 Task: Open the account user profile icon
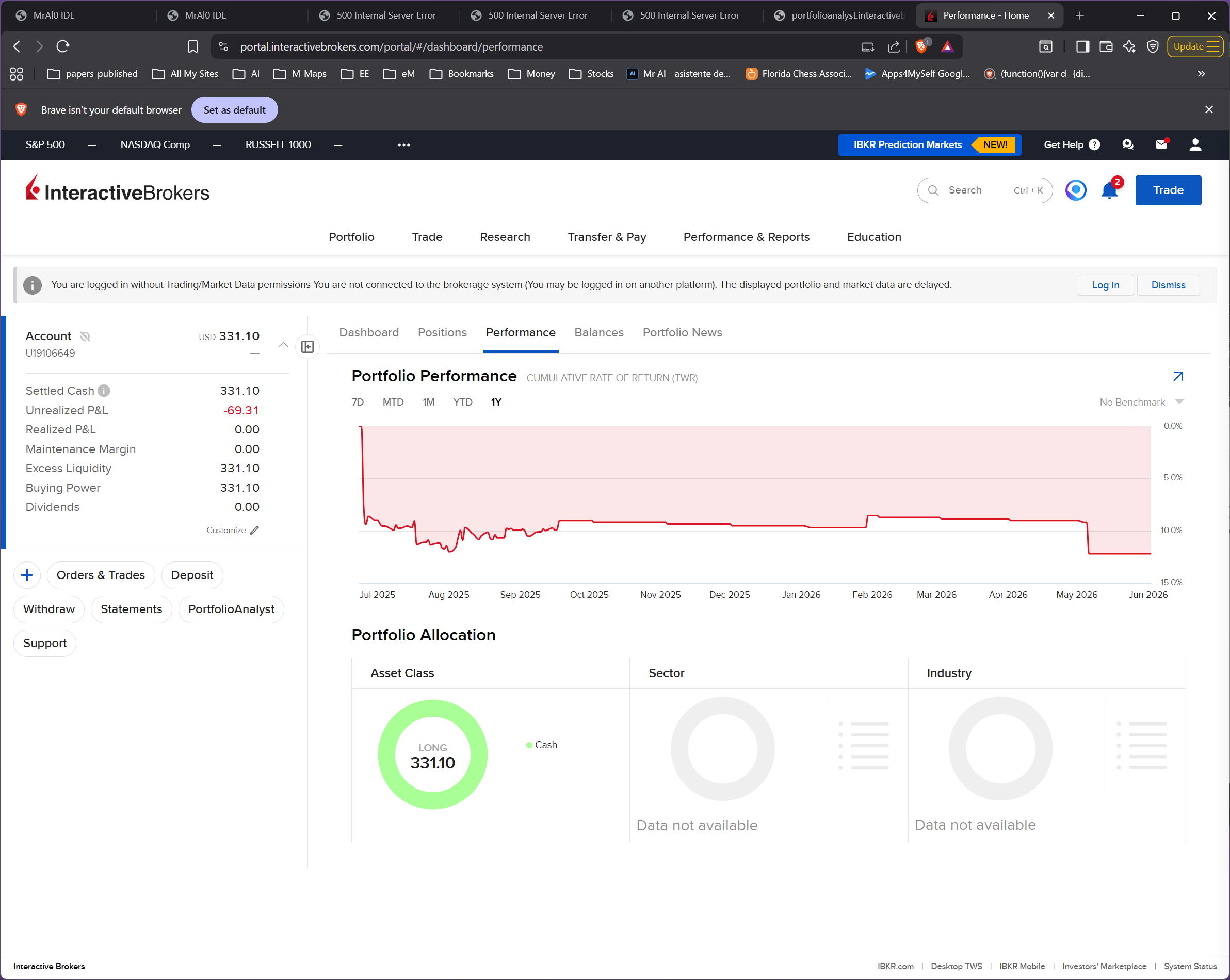tap(1194, 145)
